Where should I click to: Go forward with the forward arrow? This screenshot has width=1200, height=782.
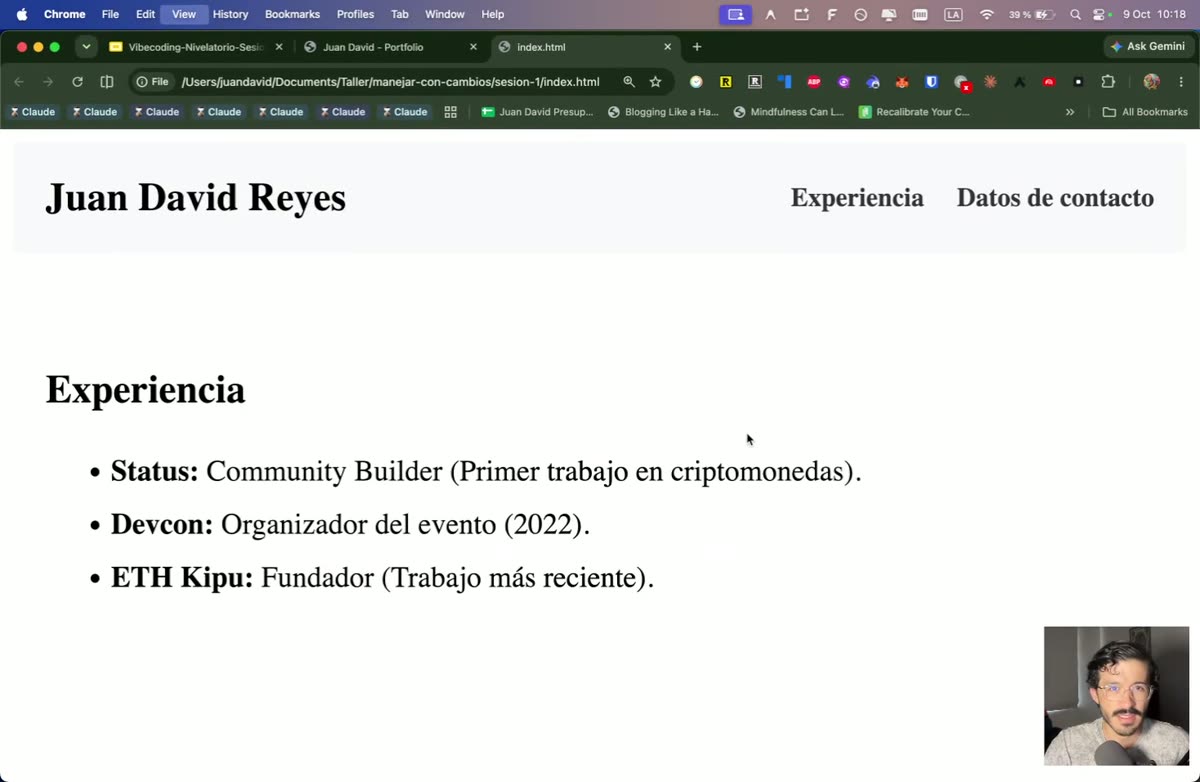[x=47, y=82]
